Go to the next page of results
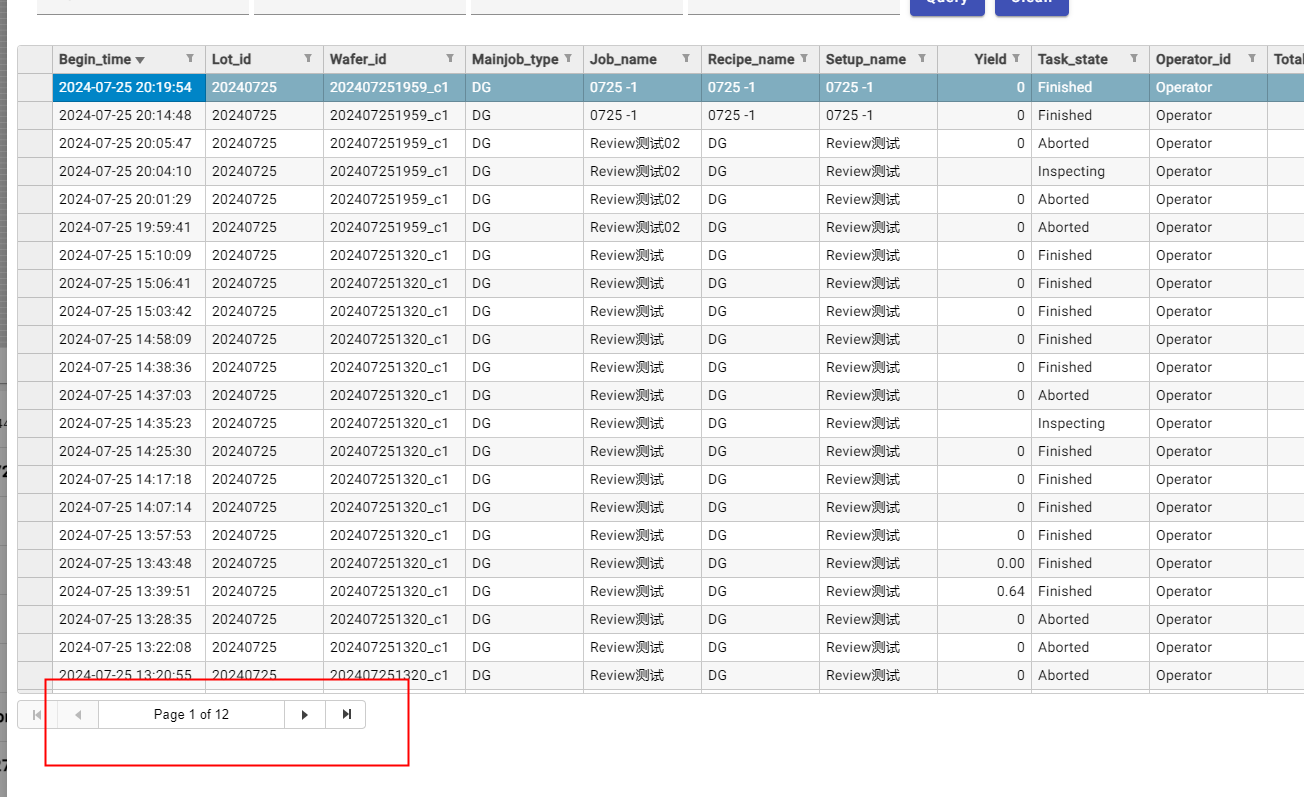The height and width of the screenshot is (797, 1304). coord(305,714)
